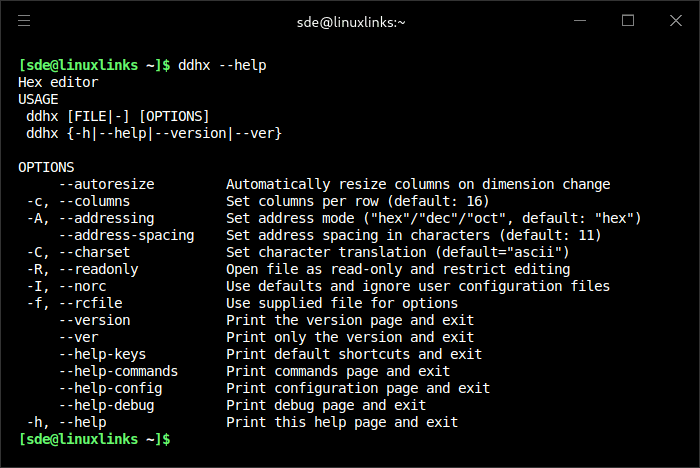Click the --address-spacing option text
This screenshot has width=700, height=468.
126,235
